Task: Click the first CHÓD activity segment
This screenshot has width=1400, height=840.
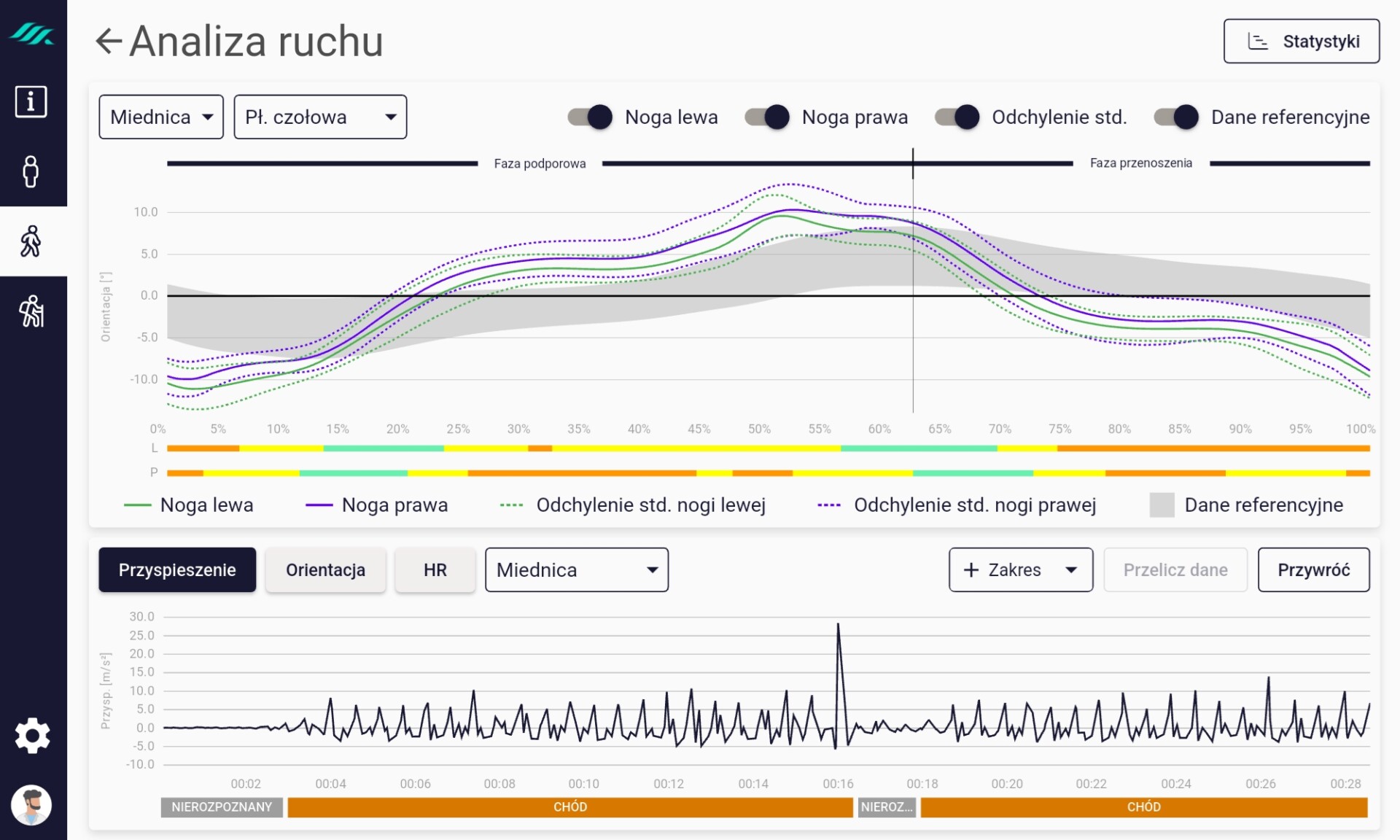Action: (569, 807)
